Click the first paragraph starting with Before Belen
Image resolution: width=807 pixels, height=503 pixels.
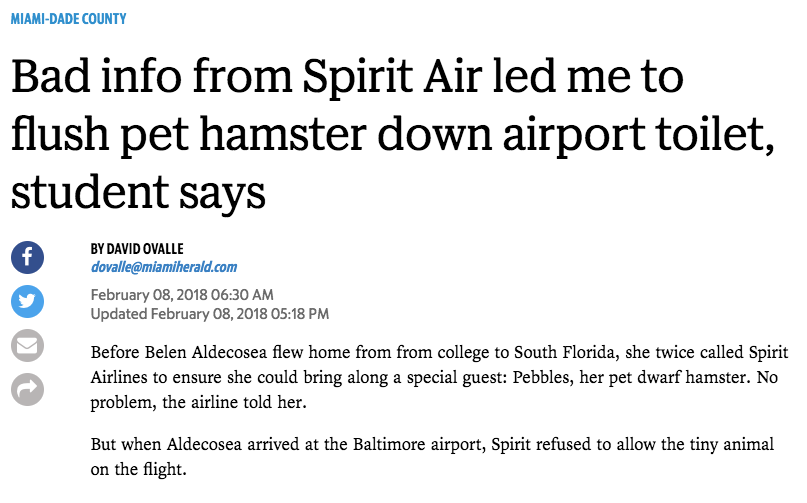(439, 377)
